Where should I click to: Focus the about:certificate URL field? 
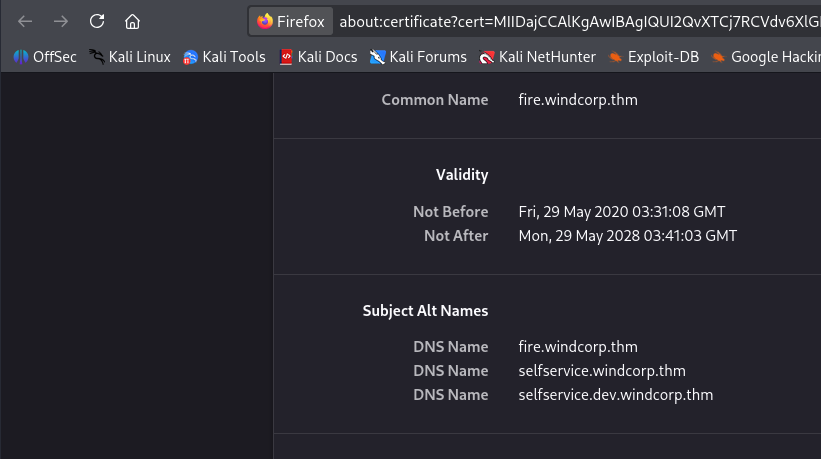[570, 21]
